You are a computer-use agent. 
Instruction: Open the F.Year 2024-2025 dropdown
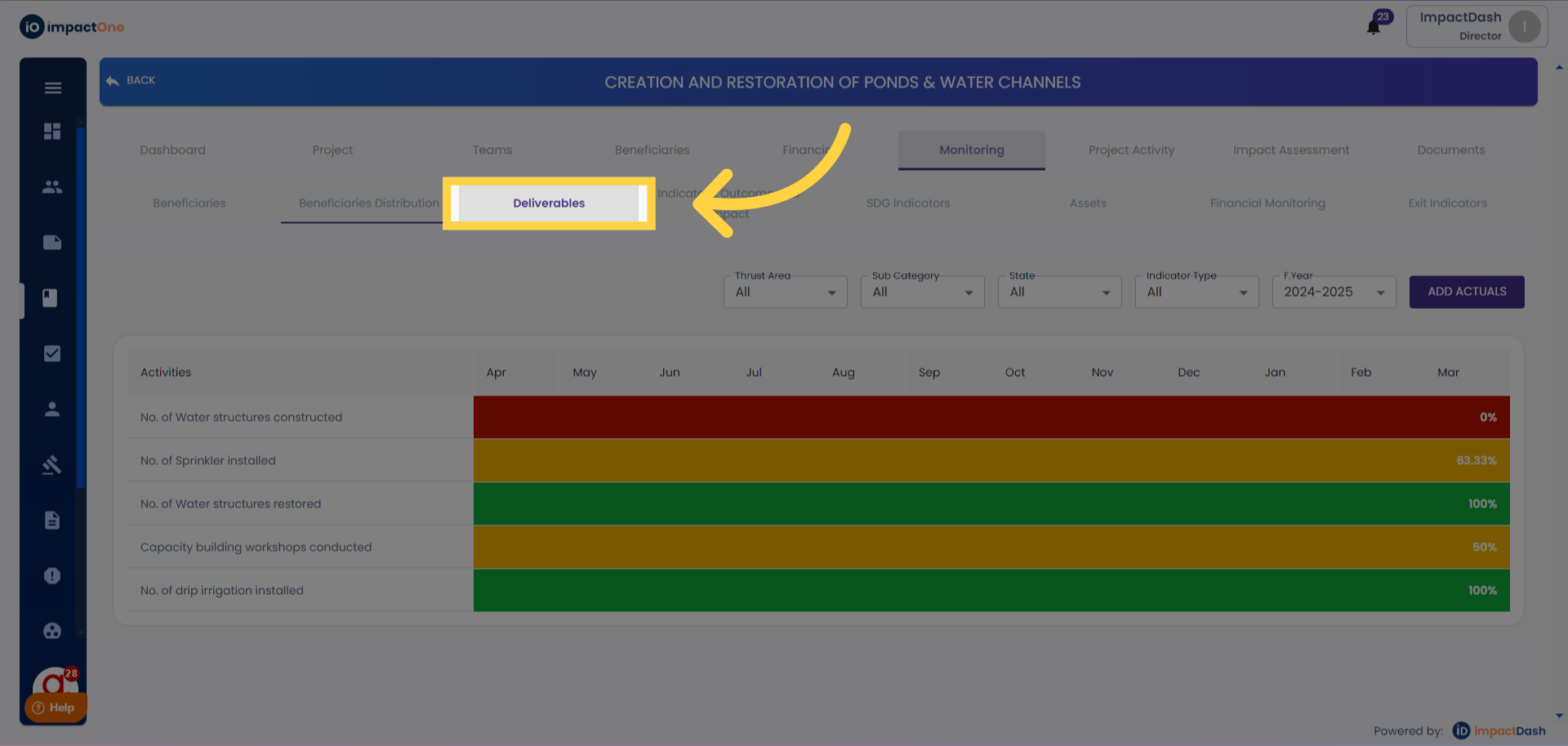(x=1334, y=292)
